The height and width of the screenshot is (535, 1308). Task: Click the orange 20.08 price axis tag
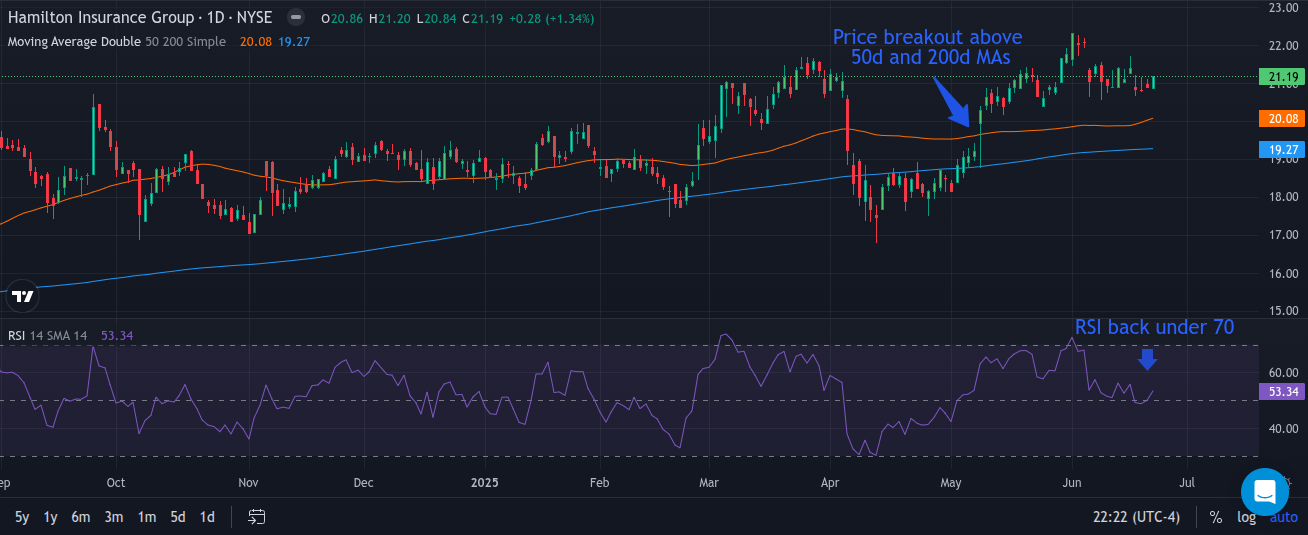pyautogui.click(x=1283, y=118)
